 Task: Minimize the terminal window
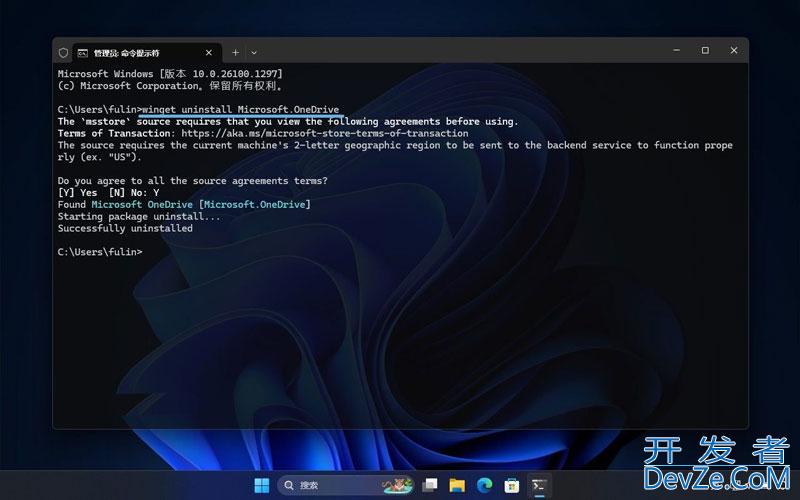coord(677,50)
